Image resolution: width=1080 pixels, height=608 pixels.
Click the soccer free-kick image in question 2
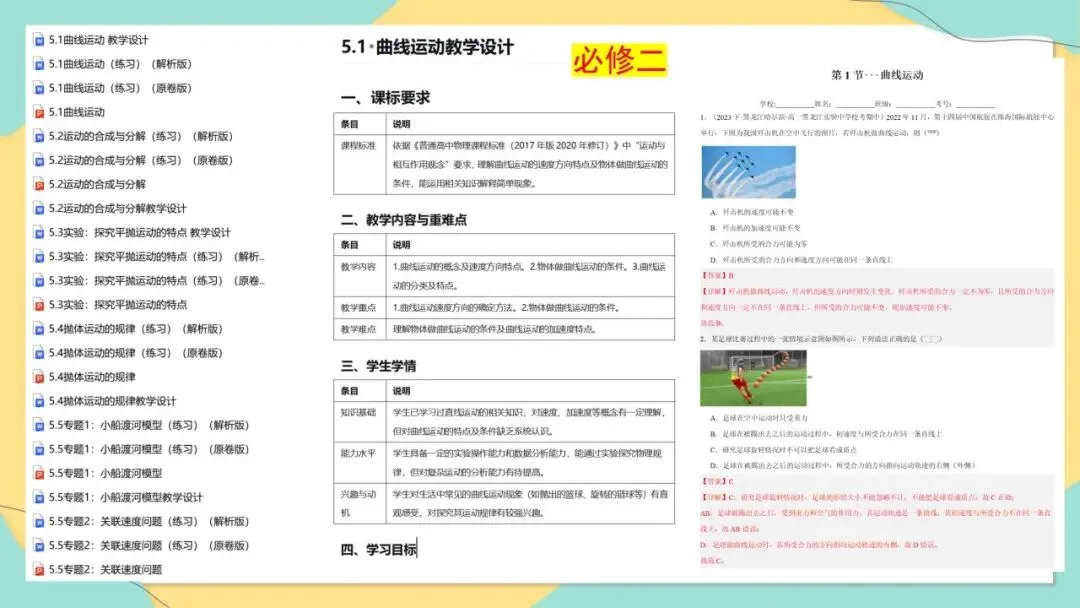(x=754, y=378)
